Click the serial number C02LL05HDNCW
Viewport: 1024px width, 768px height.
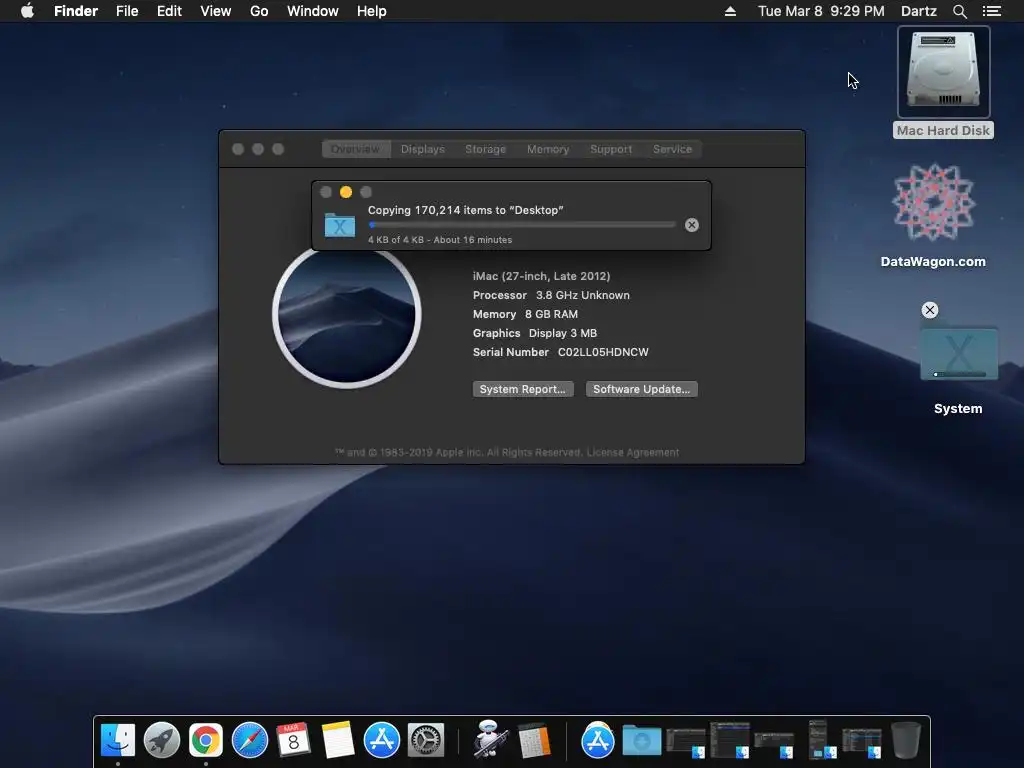pos(603,352)
